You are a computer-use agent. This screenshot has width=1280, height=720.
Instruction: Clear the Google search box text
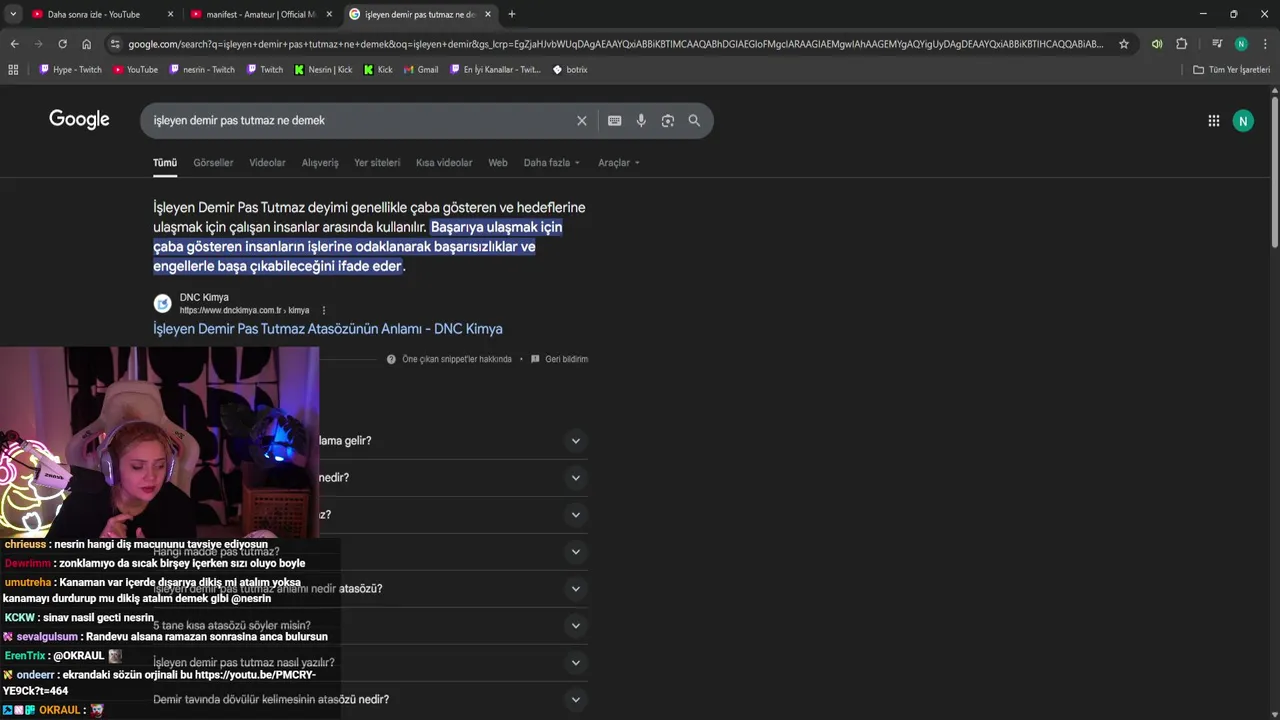pos(581,121)
